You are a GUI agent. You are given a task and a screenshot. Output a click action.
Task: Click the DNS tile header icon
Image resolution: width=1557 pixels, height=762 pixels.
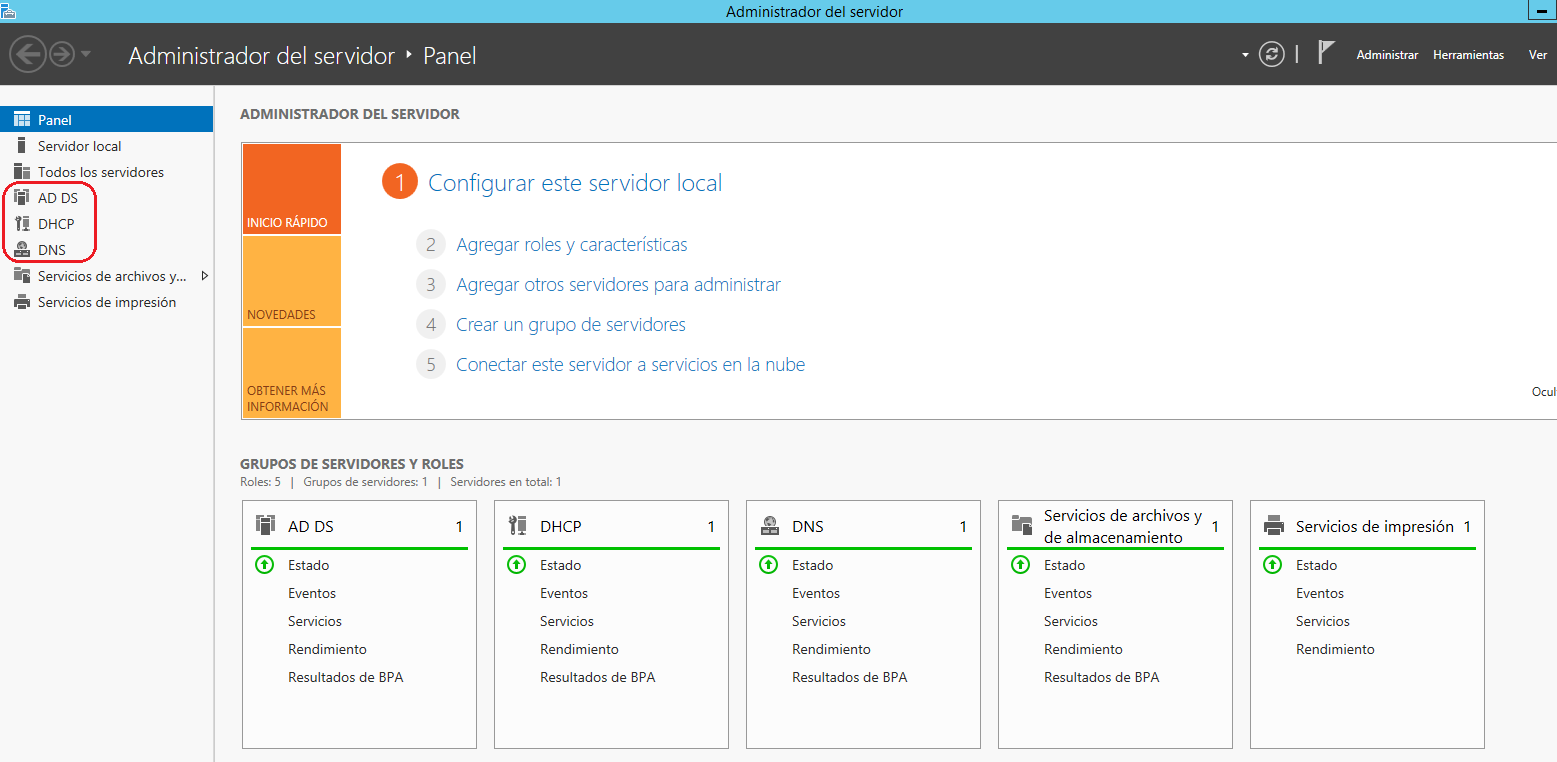pyautogui.click(x=769, y=525)
